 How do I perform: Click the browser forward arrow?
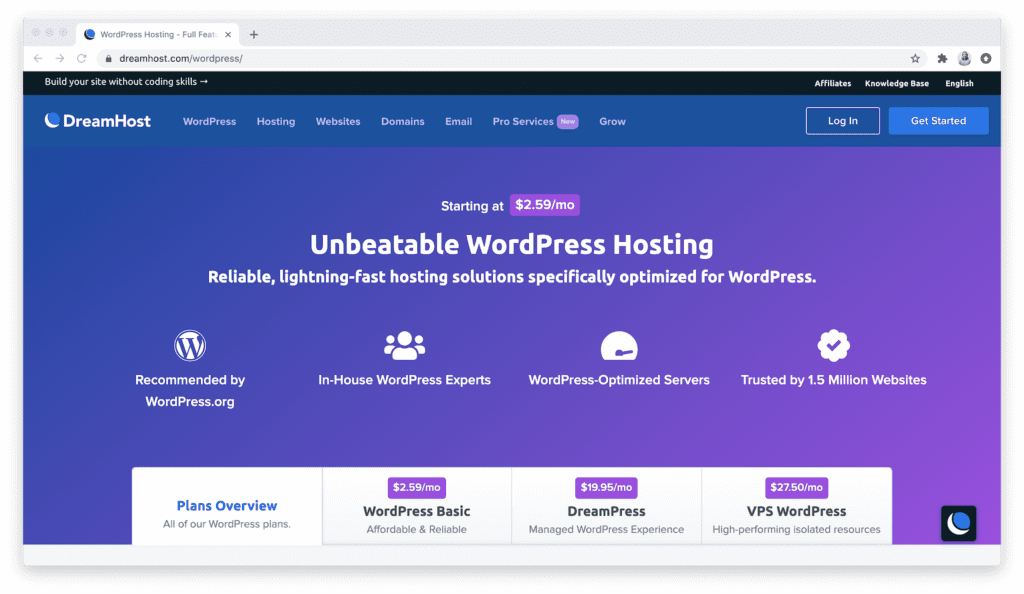click(60, 58)
